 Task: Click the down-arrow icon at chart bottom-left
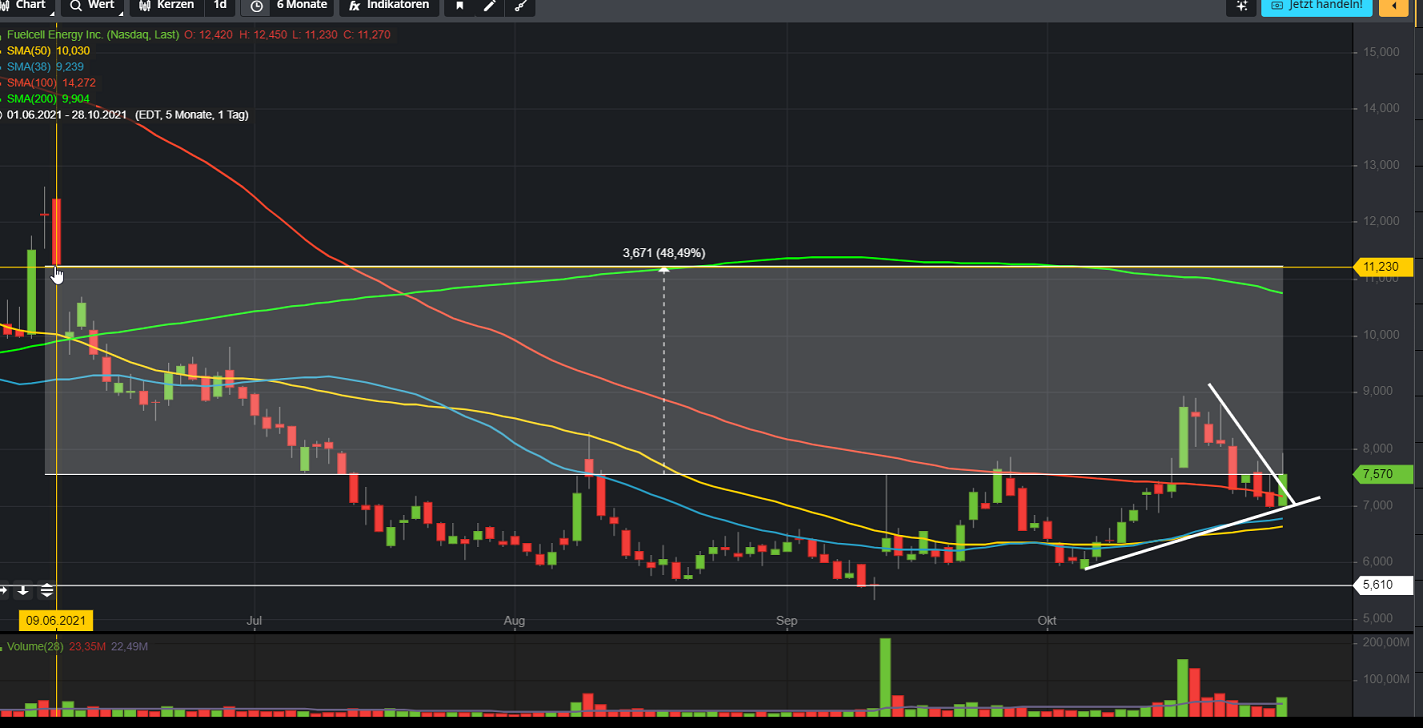coord(23,590)
